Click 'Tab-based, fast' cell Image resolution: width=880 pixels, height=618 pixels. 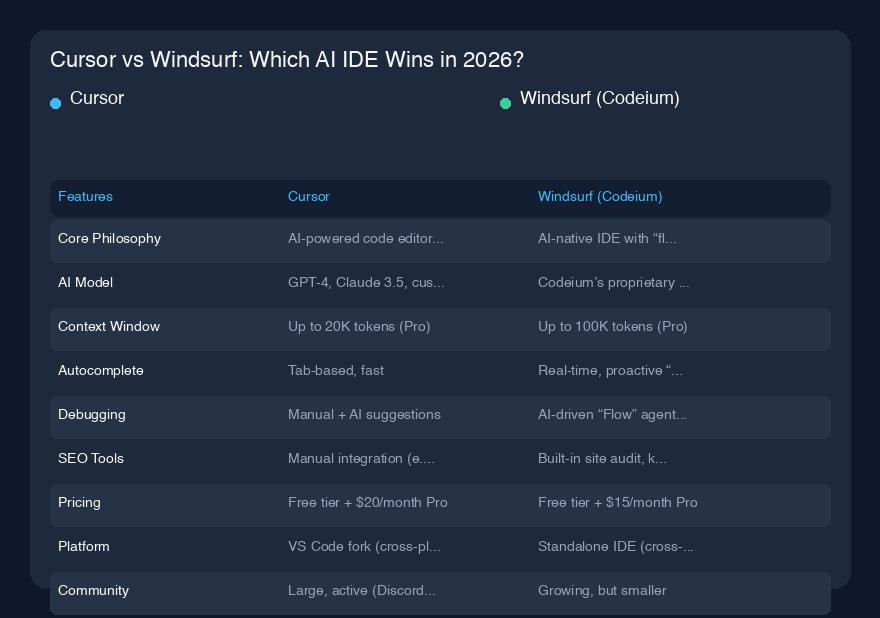tap(336, 370)
